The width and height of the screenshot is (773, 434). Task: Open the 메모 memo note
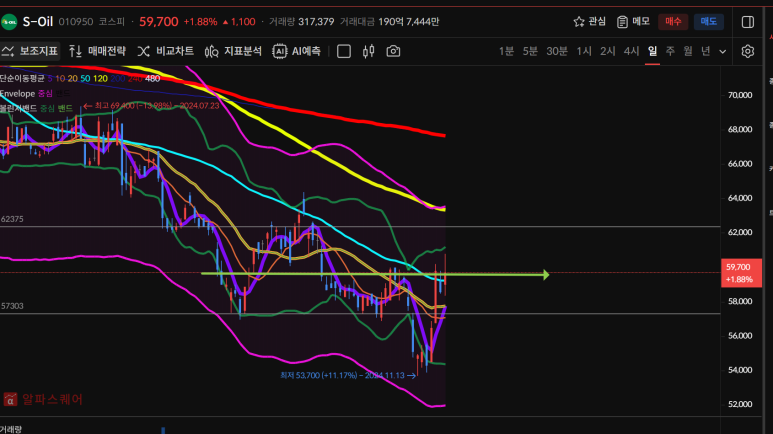pyautogui.click(x=633, y=22)
